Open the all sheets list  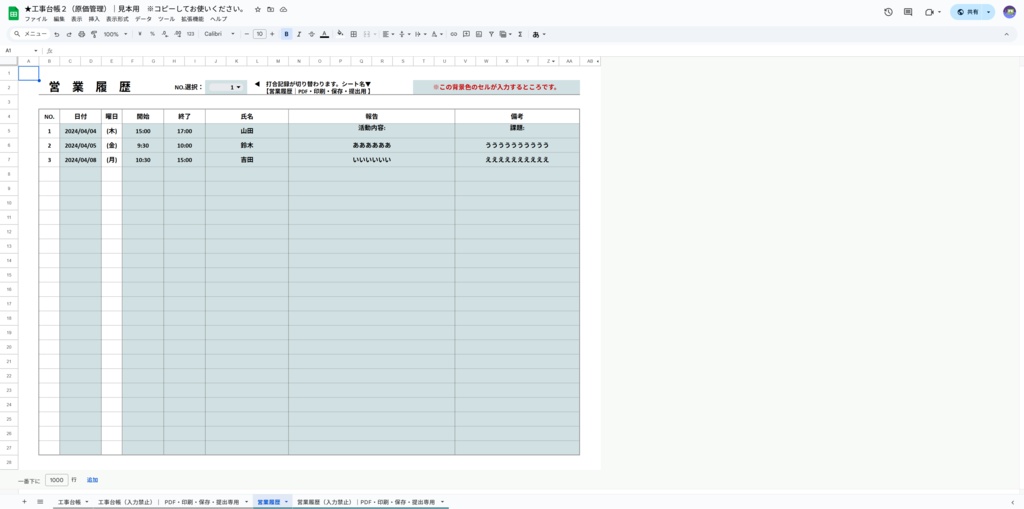[40, 502]
